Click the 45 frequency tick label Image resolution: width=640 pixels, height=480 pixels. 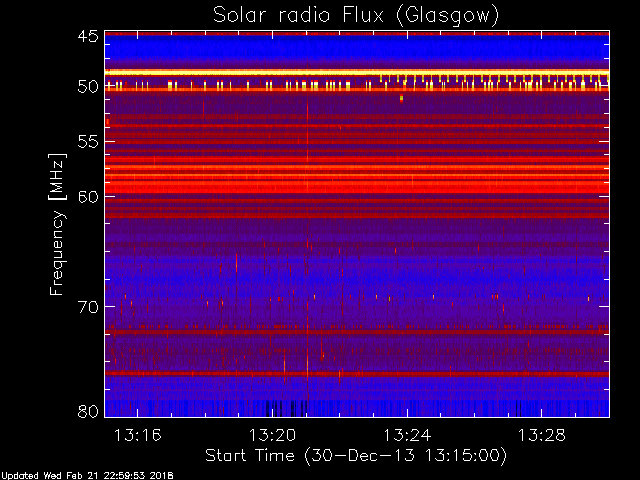[x=88, y=37]
